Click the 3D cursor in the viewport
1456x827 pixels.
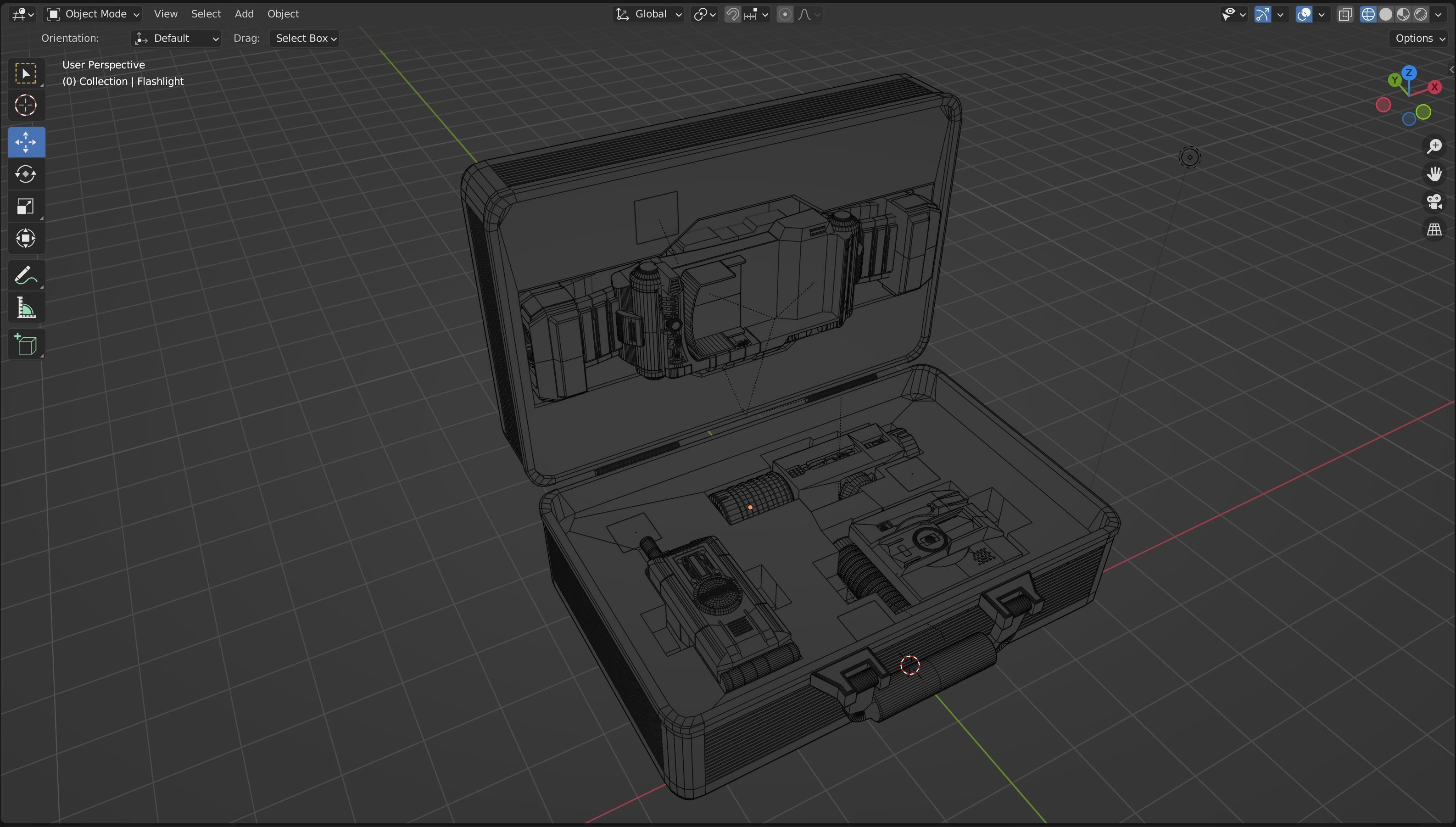pos(910,665)
